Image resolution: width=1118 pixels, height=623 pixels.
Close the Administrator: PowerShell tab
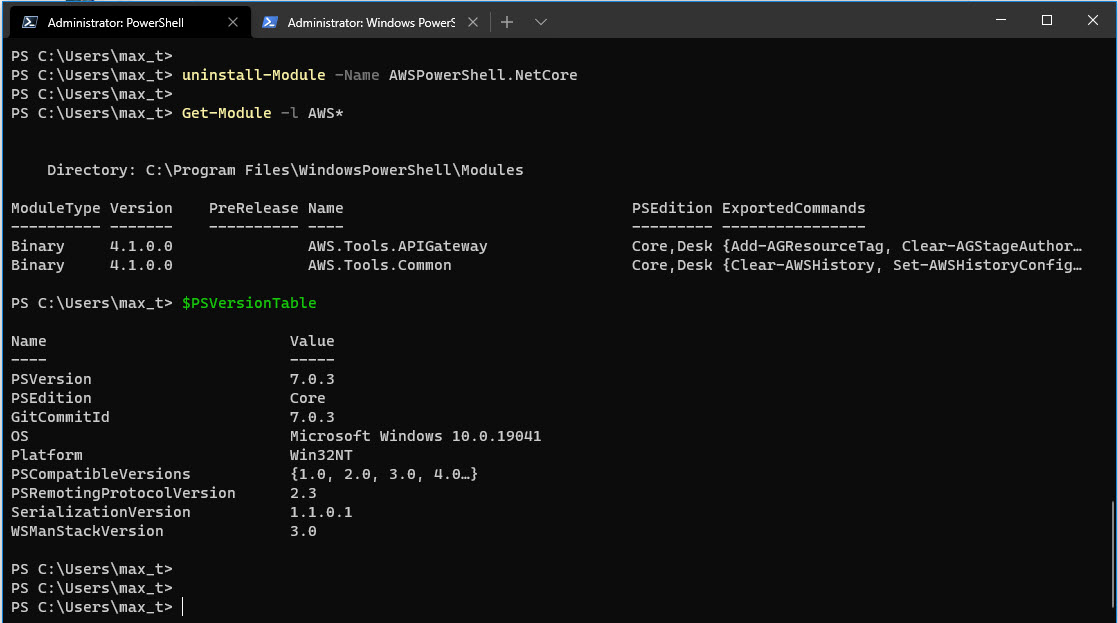coord(234,20)
